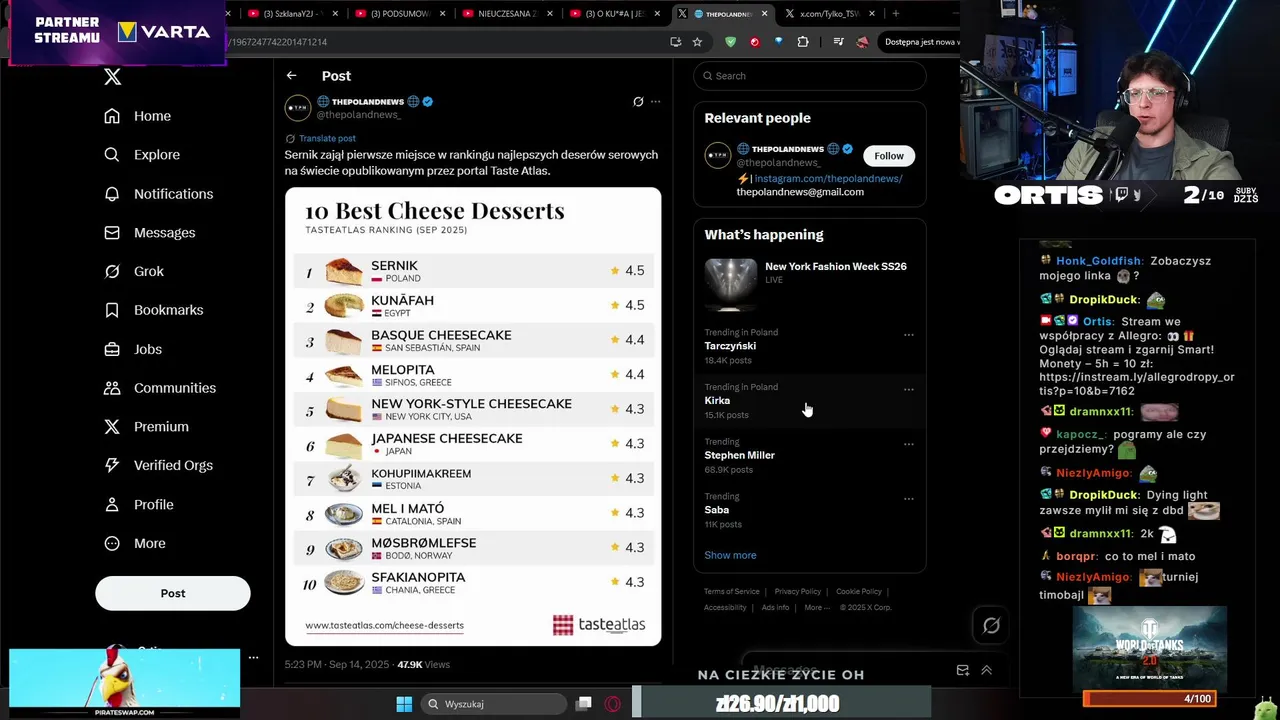Open Opera GX from the taskbar
The image size is (1280, 720).
[612, 704]
